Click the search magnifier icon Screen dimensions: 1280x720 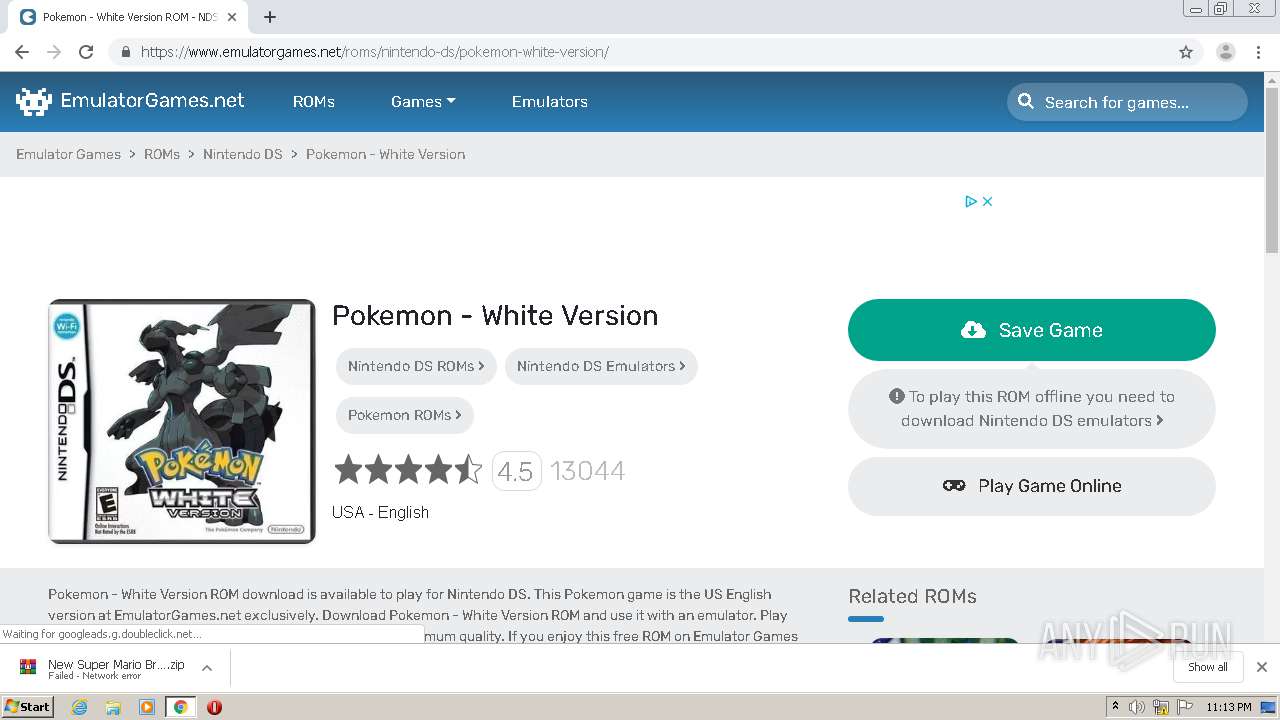point(1026,101)
